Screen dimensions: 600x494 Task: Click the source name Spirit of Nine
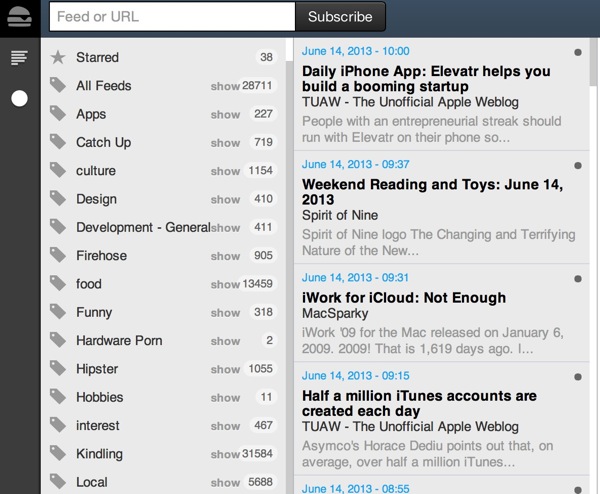coord(340,215)
